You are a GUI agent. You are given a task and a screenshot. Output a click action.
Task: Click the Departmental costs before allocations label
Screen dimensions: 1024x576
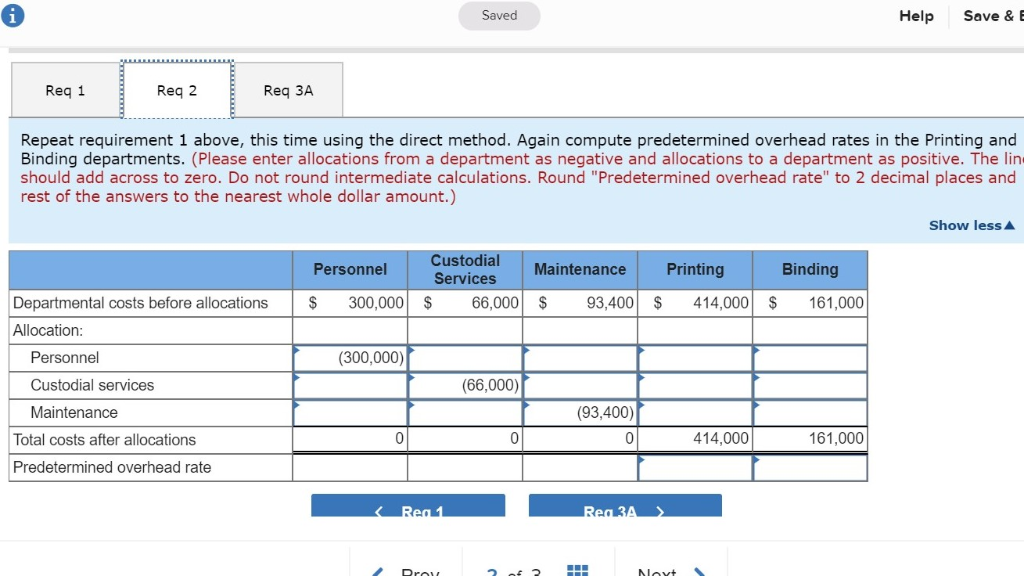[140, 303]
